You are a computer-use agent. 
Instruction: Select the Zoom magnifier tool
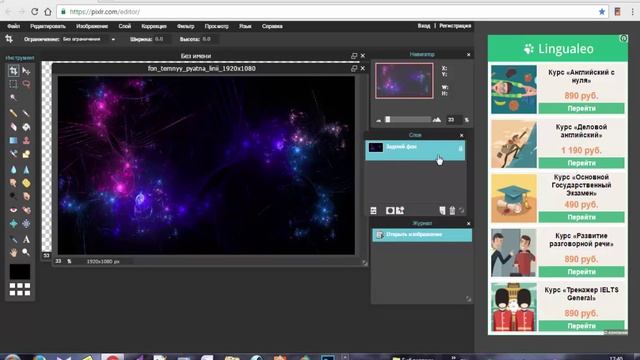[26, 253]
